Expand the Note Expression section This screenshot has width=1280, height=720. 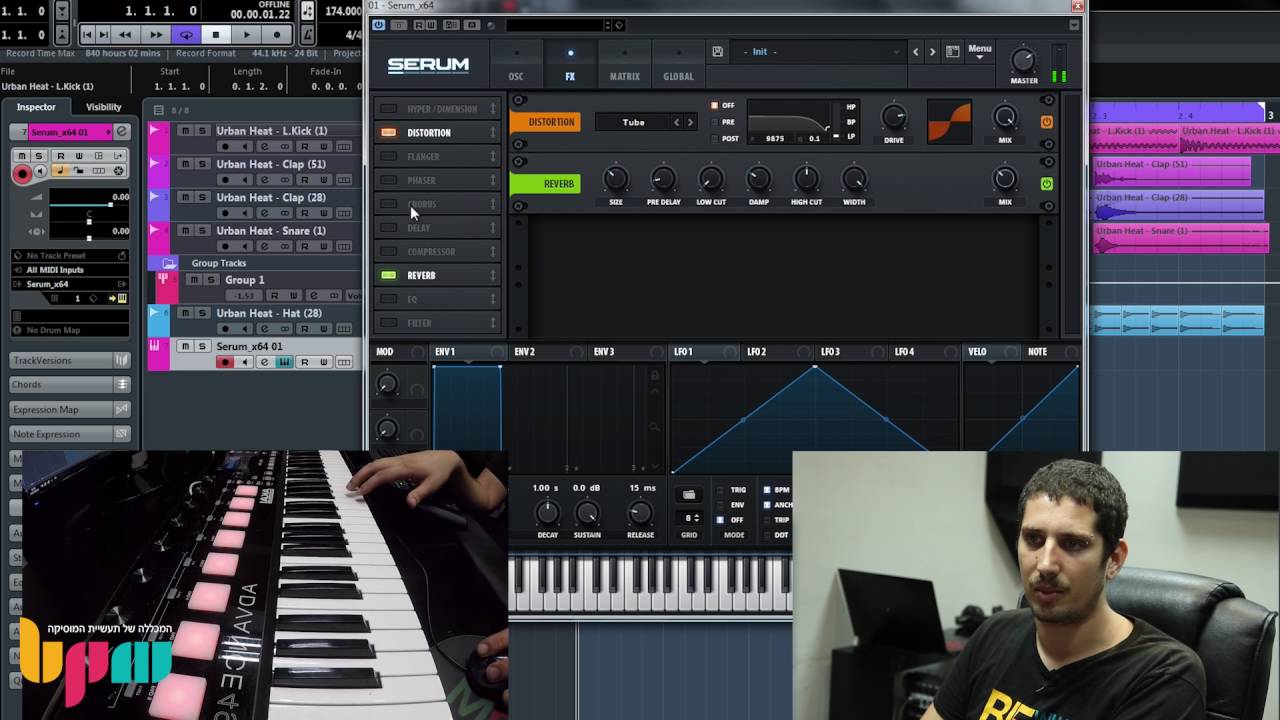point(70,434)
